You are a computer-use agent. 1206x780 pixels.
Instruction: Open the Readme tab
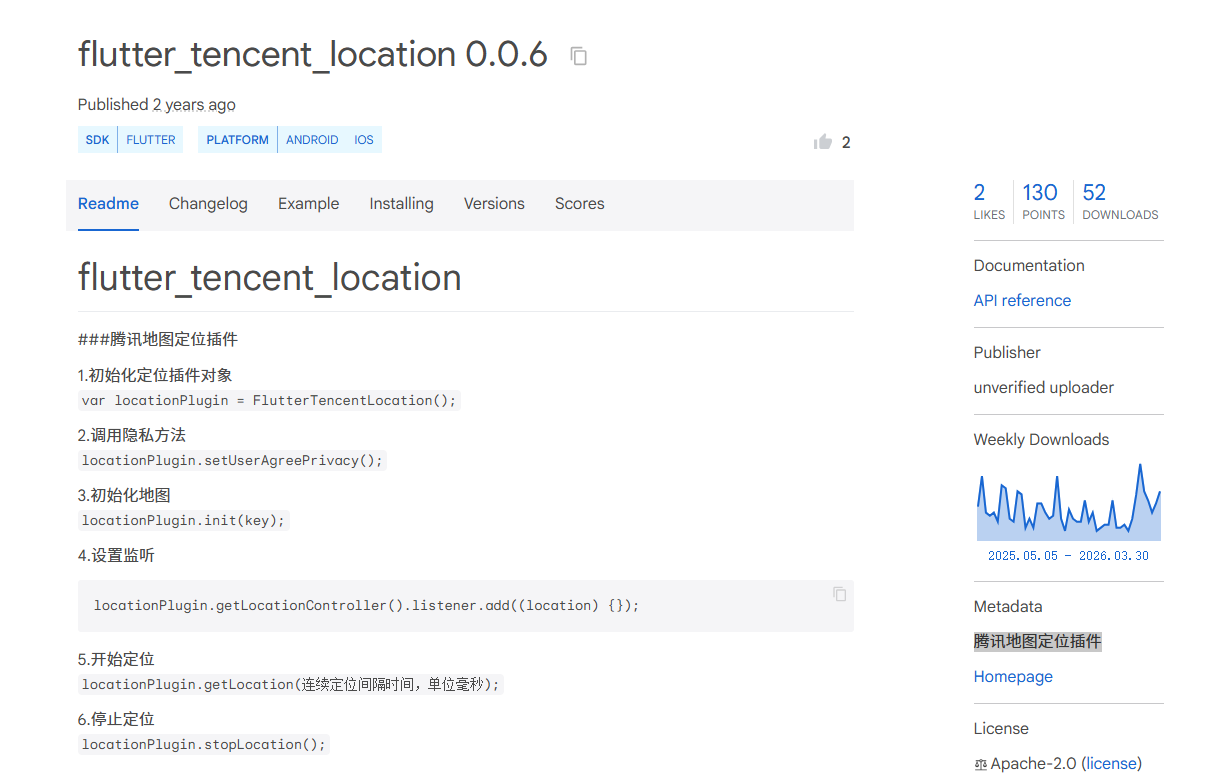[x=108, y=204]
